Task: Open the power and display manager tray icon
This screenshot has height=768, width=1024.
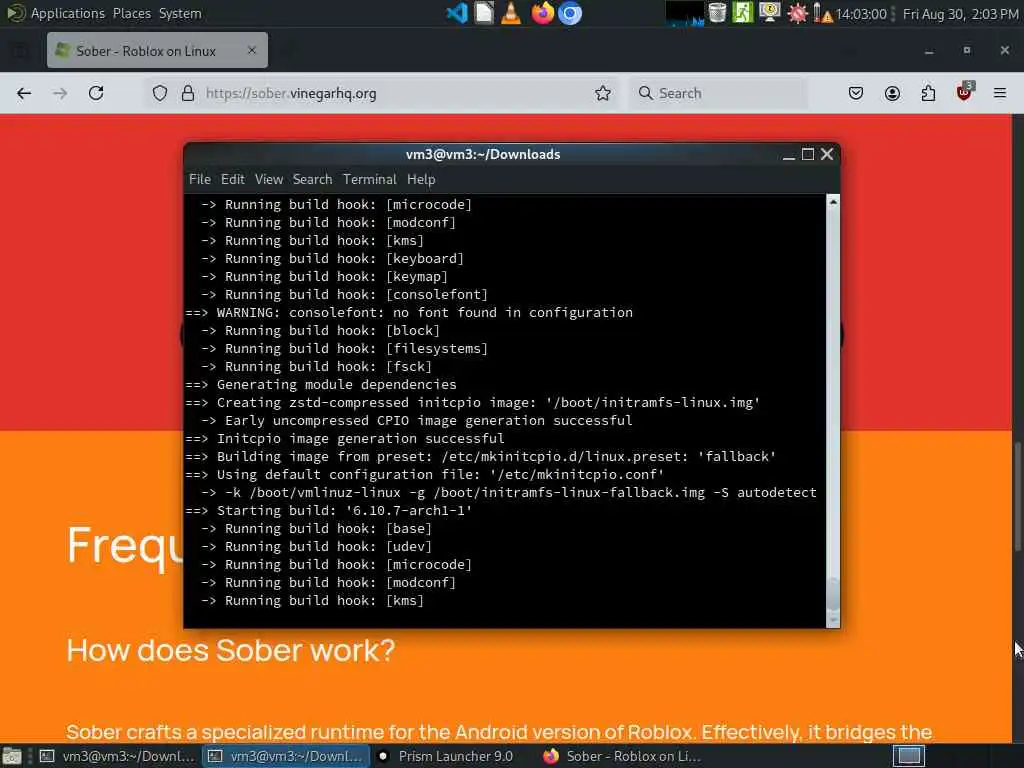Action: pos(770,13)
